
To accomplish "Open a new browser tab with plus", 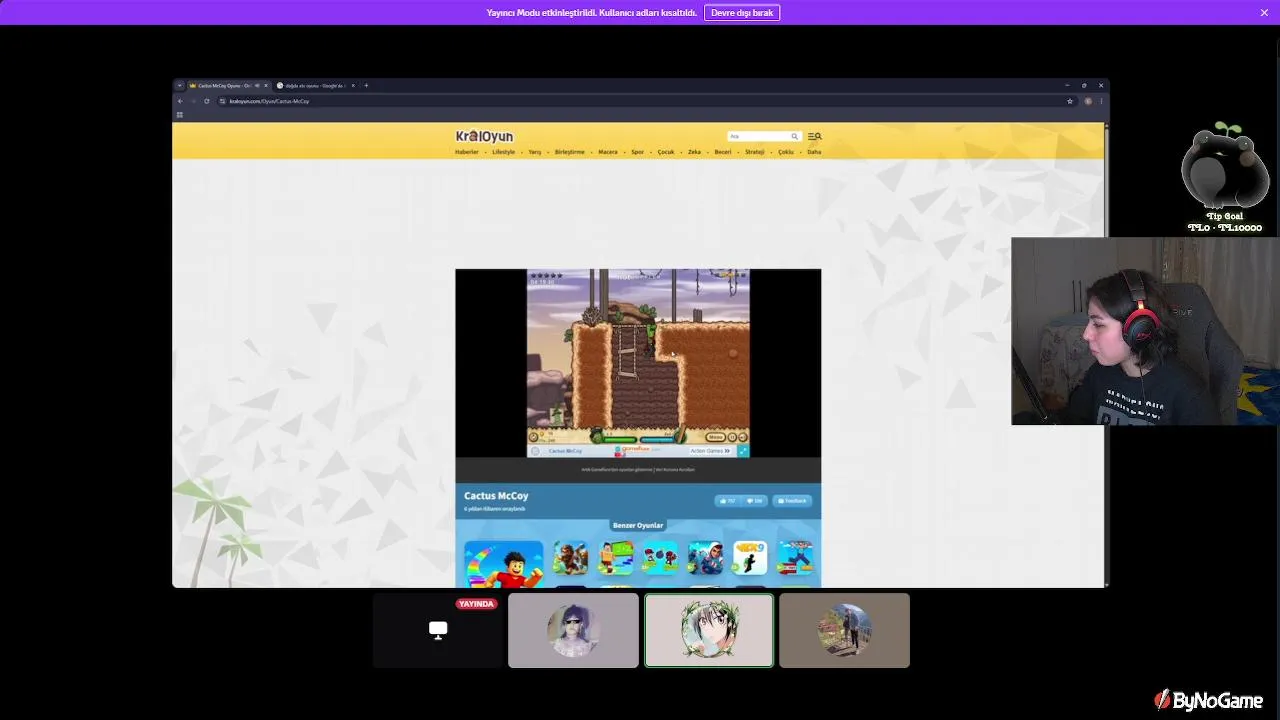I will click(366, 86).
